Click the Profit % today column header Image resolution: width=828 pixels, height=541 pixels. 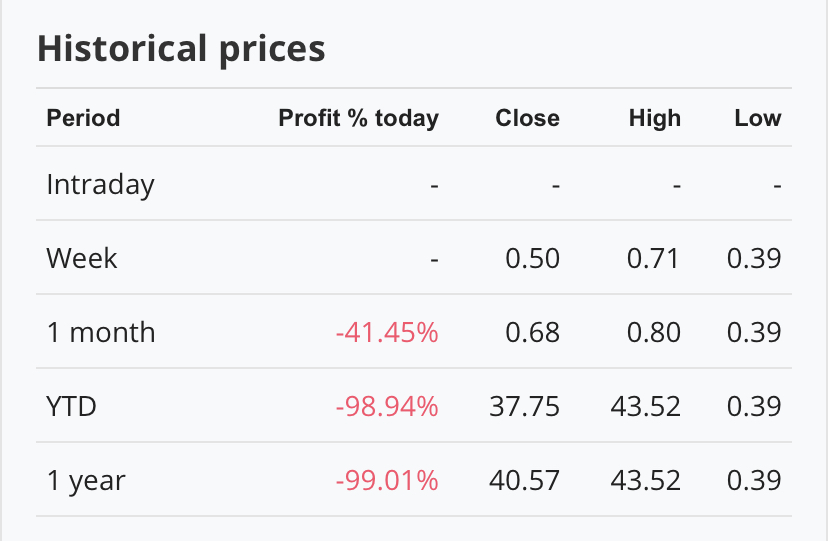(x=358, y=118)
